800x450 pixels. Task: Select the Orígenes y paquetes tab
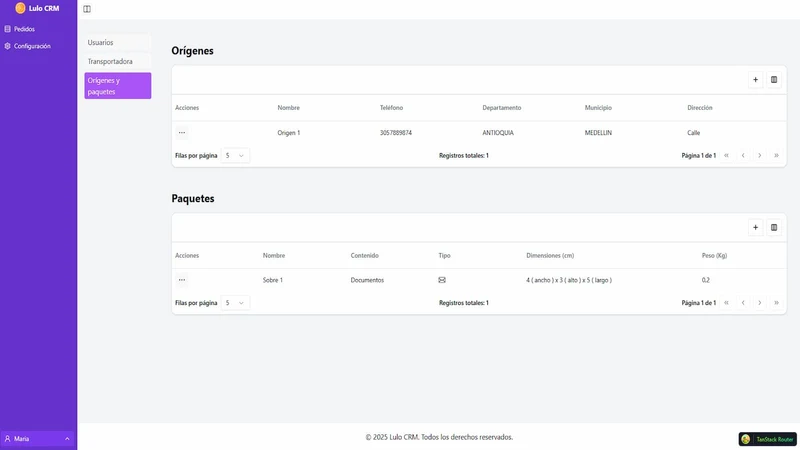pos(117,86)
